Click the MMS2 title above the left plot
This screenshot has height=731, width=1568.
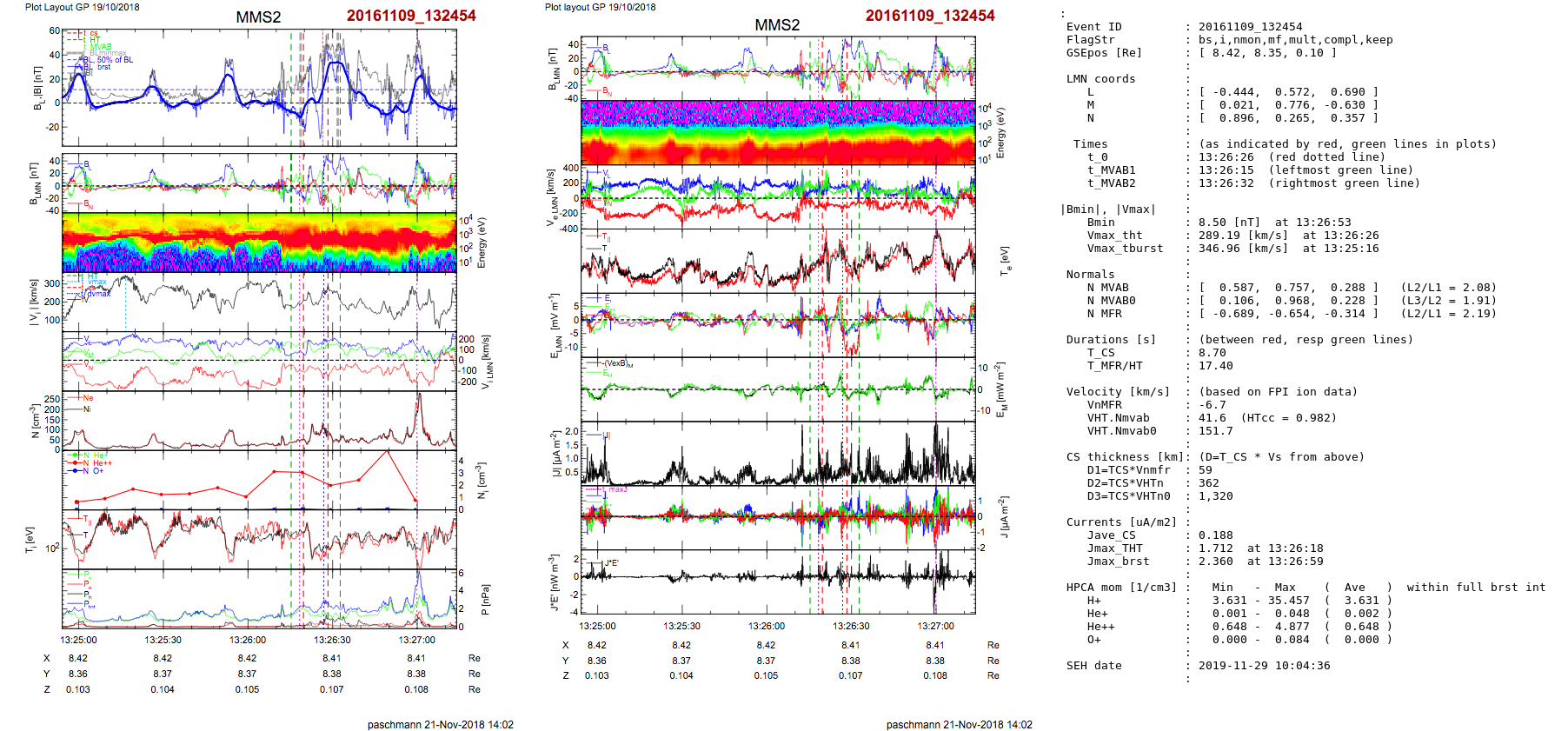258,17
